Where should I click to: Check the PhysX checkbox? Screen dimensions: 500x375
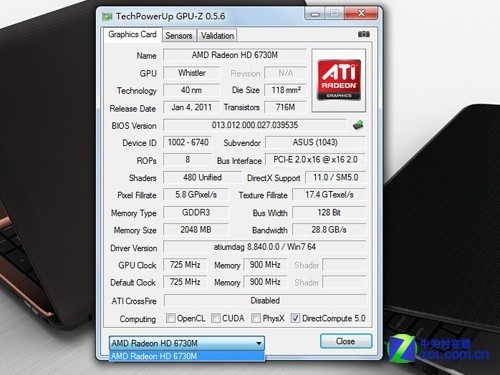pos(256,318)
